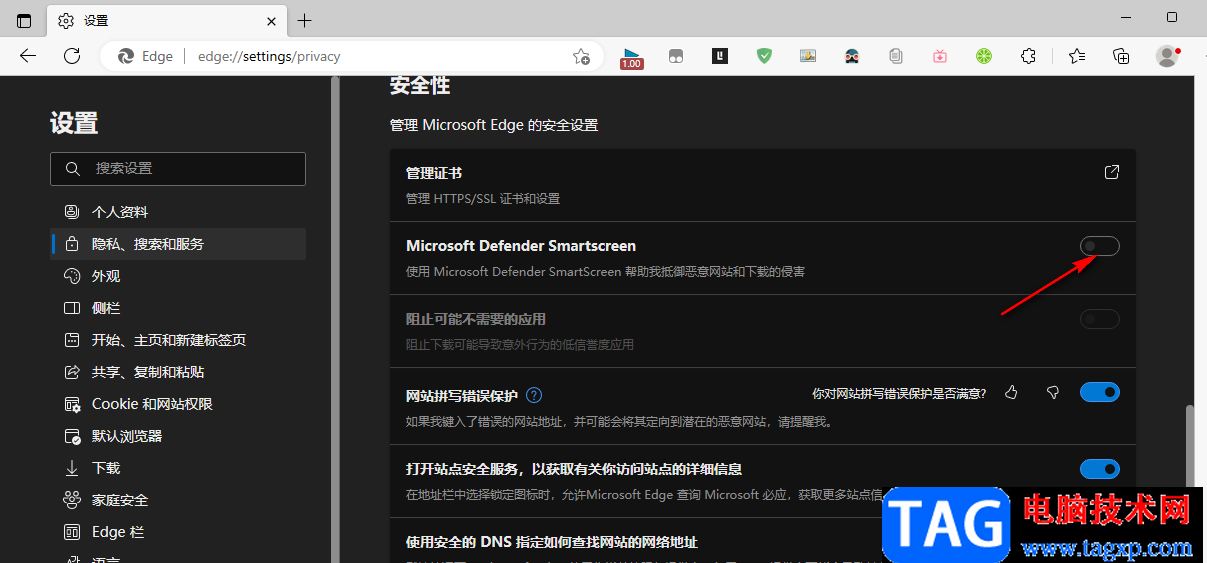Refresh the current settings page

(72, 56)
